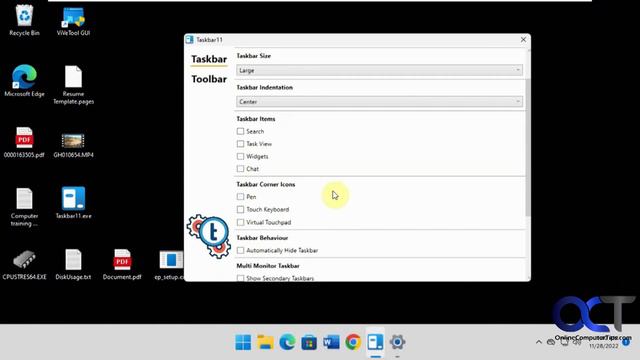Screen dimensions: 640x360
Task: Enable the Virtual Touchpad checkbox
Action: click(x=240, y=222)
